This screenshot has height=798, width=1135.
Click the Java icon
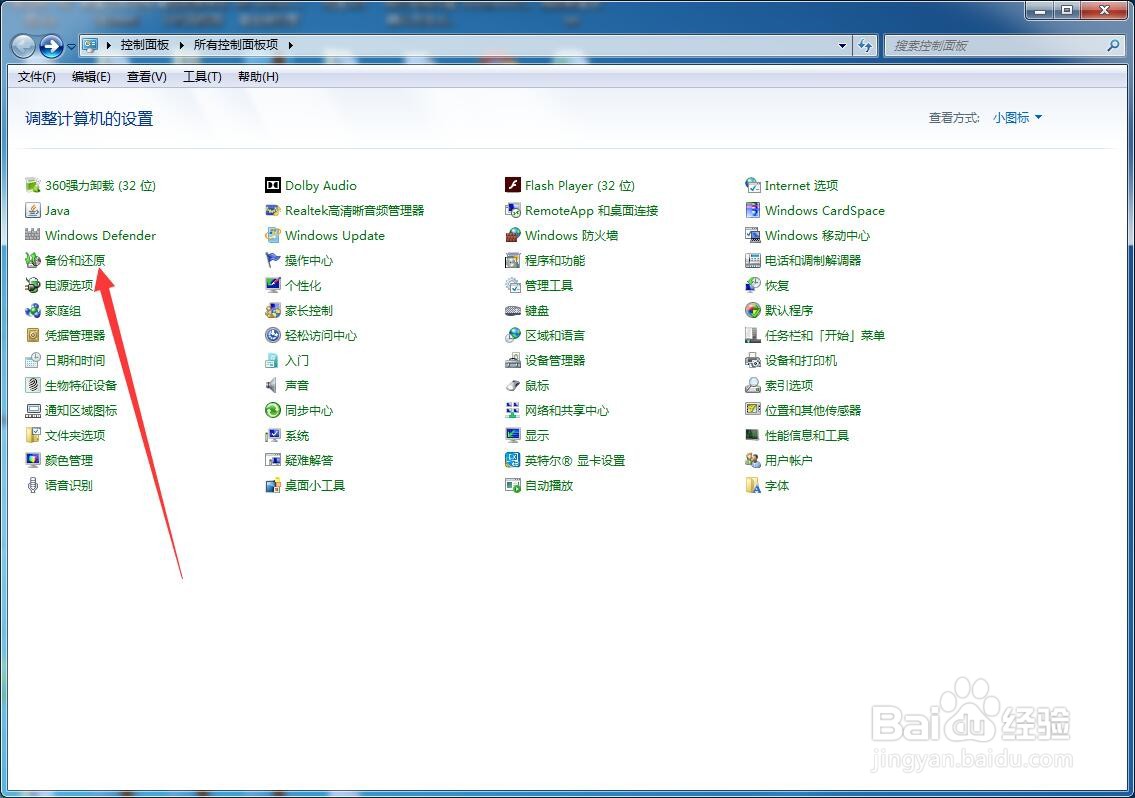pyautogui.click(x=33, y=211)
